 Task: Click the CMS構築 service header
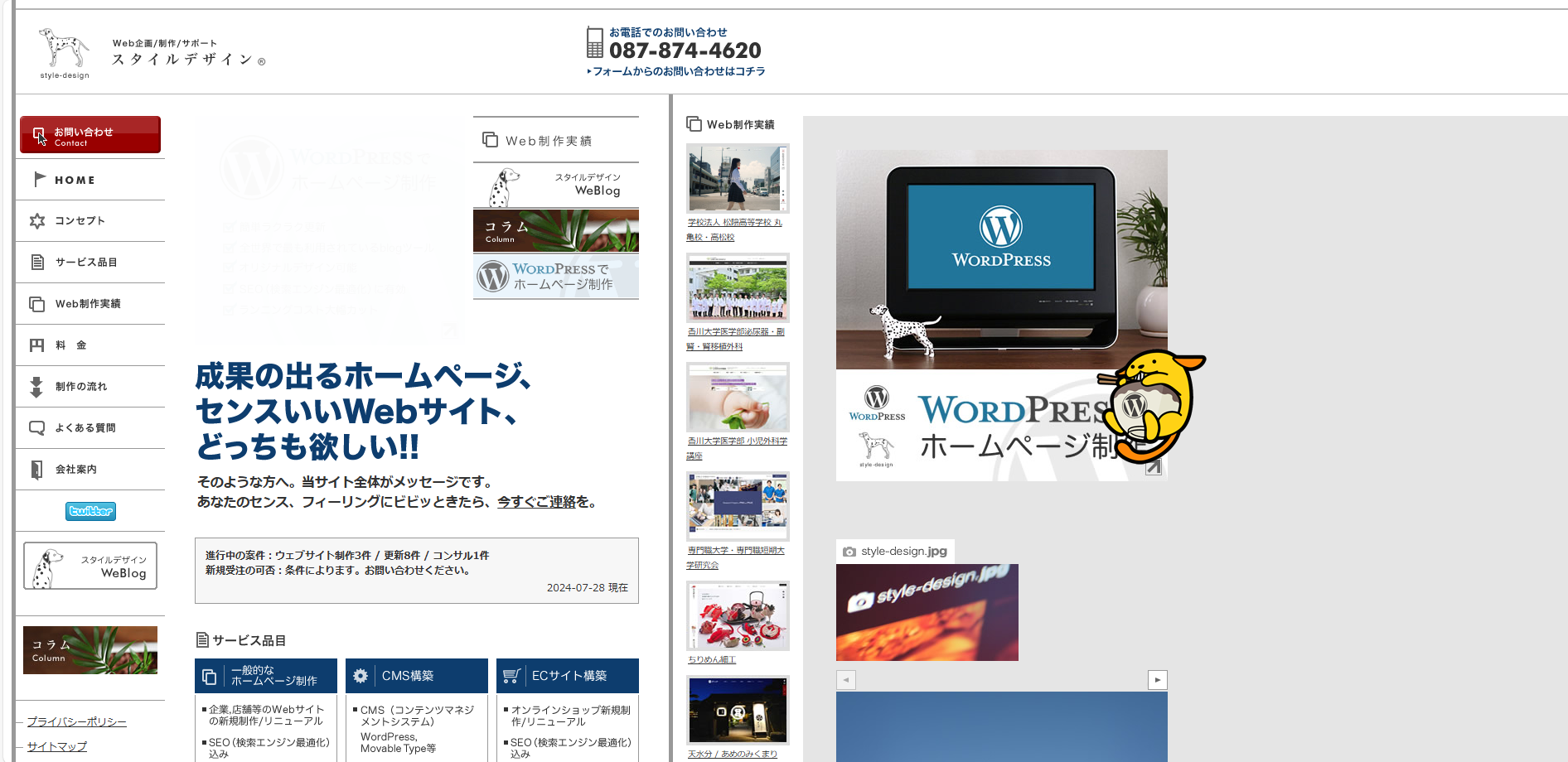pyautogui.click(x=417, y=676)
